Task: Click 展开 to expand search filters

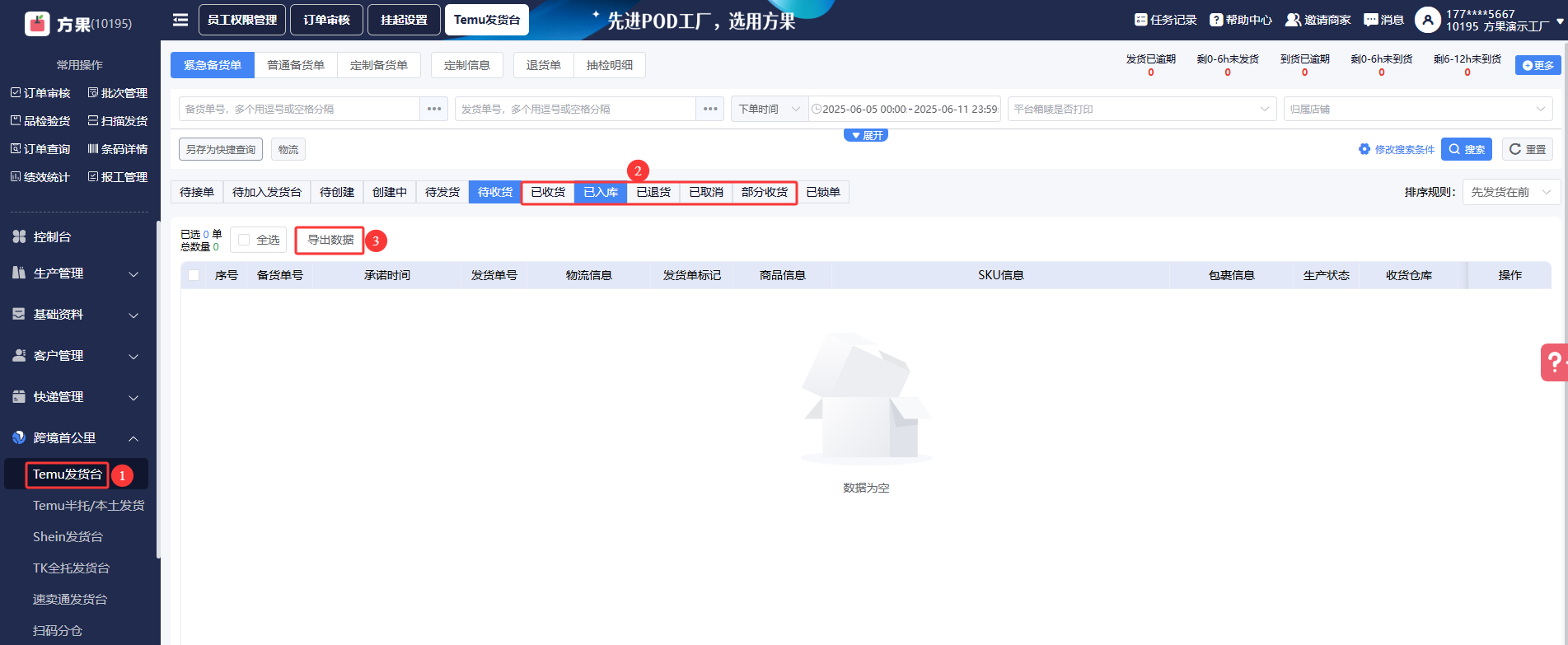Action: (866, 135)
